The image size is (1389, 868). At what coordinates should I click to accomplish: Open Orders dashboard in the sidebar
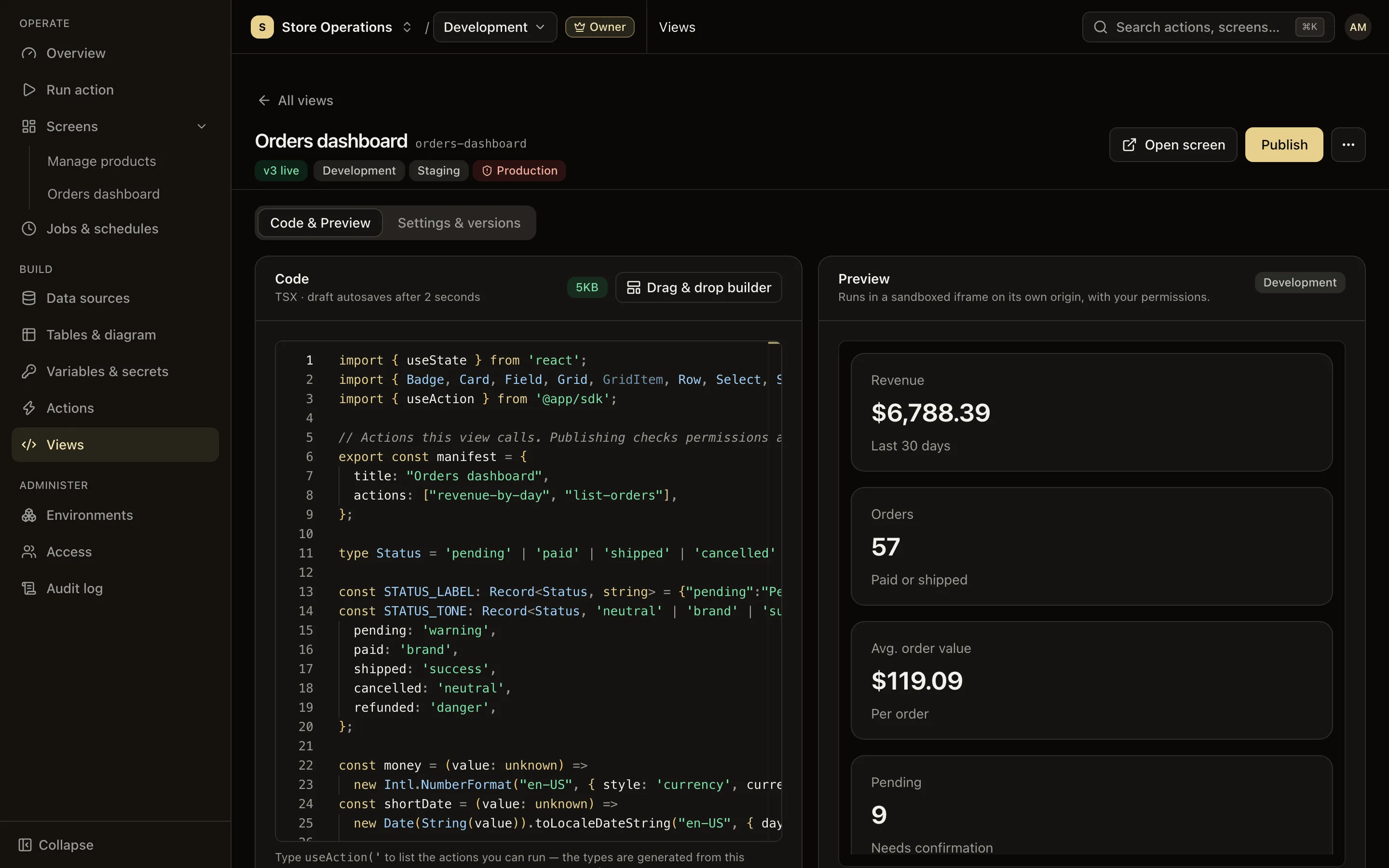(x=103, y=194)
